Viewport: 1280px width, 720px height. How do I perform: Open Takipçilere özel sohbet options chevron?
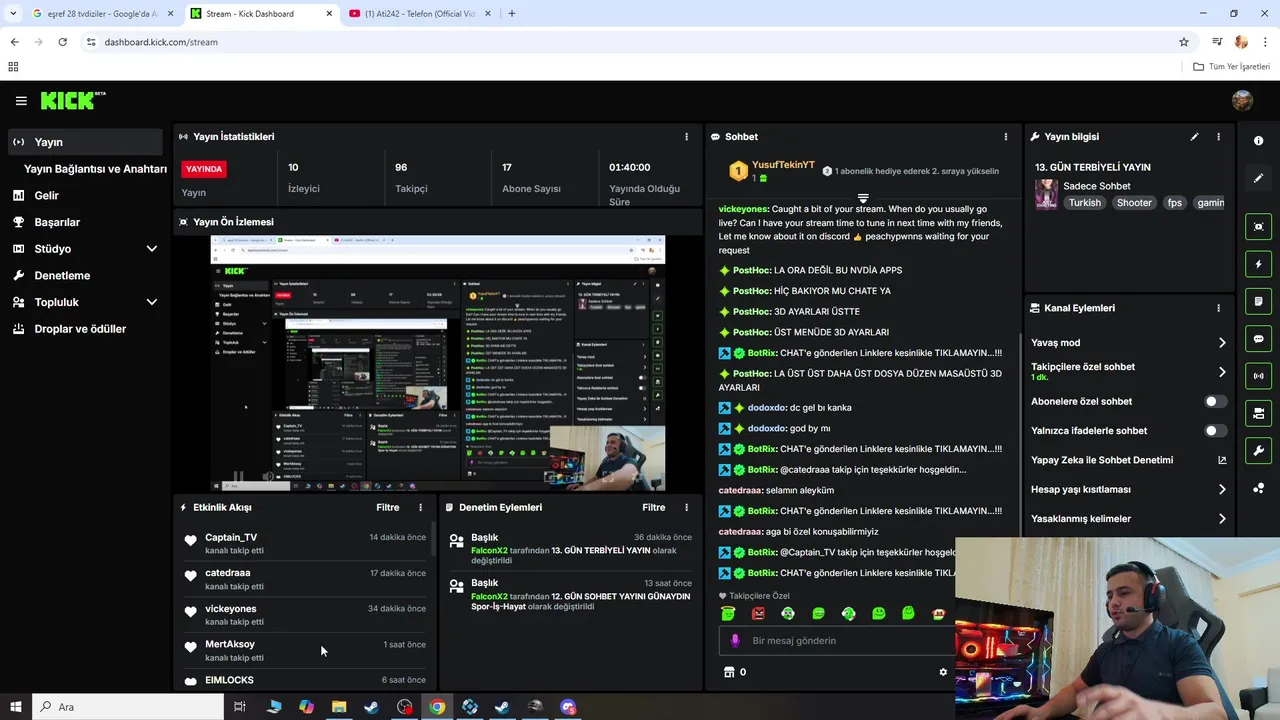pos(1221,372)
